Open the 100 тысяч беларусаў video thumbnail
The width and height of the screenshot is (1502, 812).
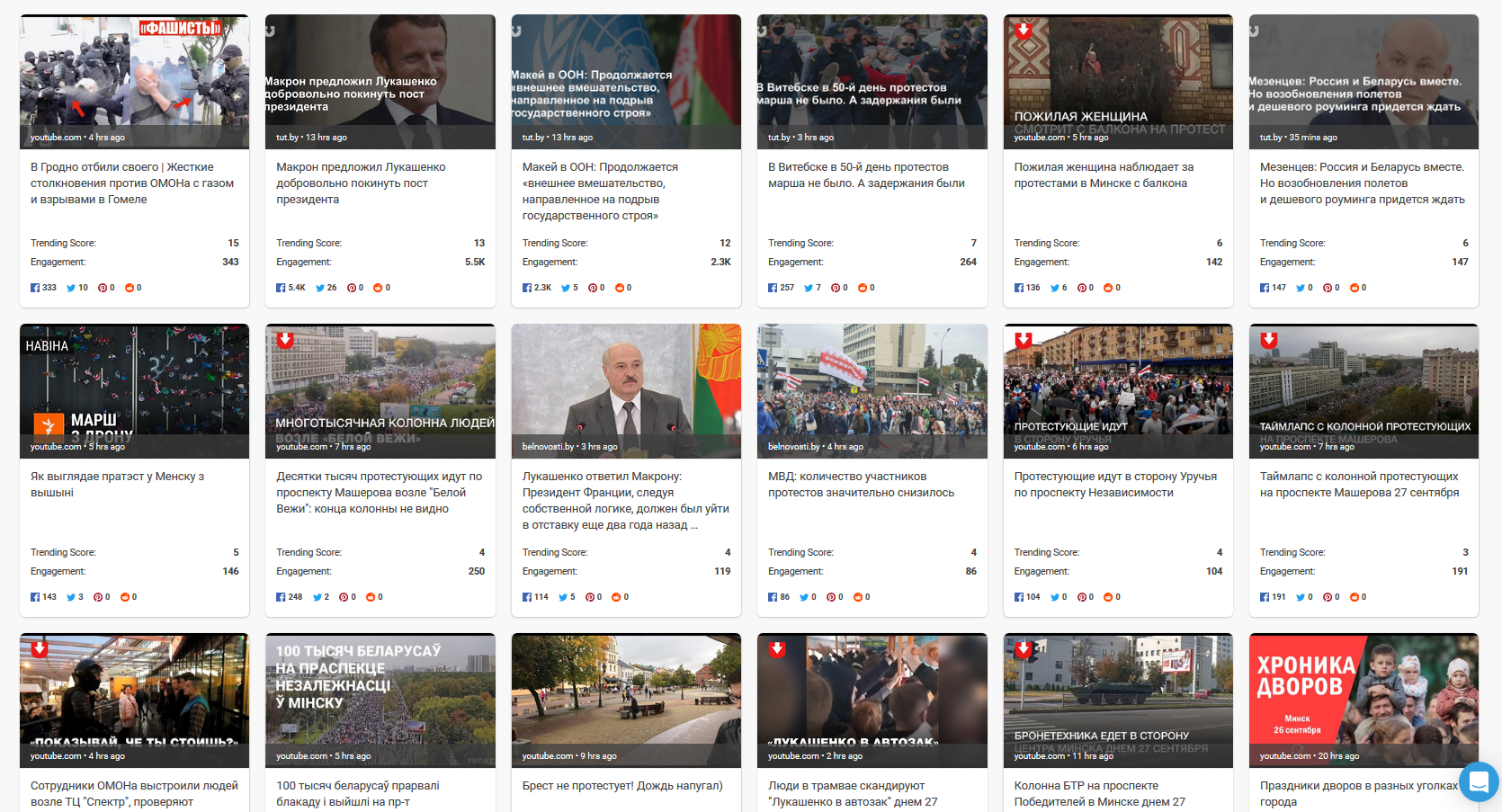coord(380,700)
